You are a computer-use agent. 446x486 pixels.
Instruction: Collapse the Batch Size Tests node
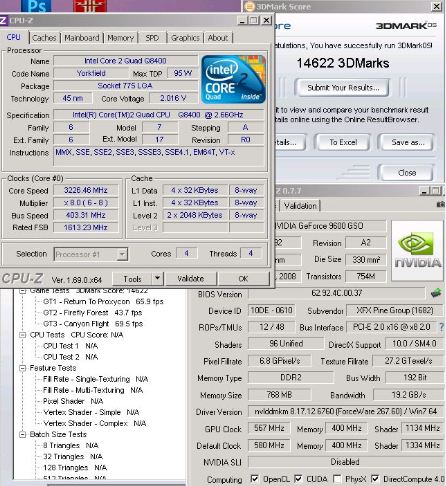22,434
